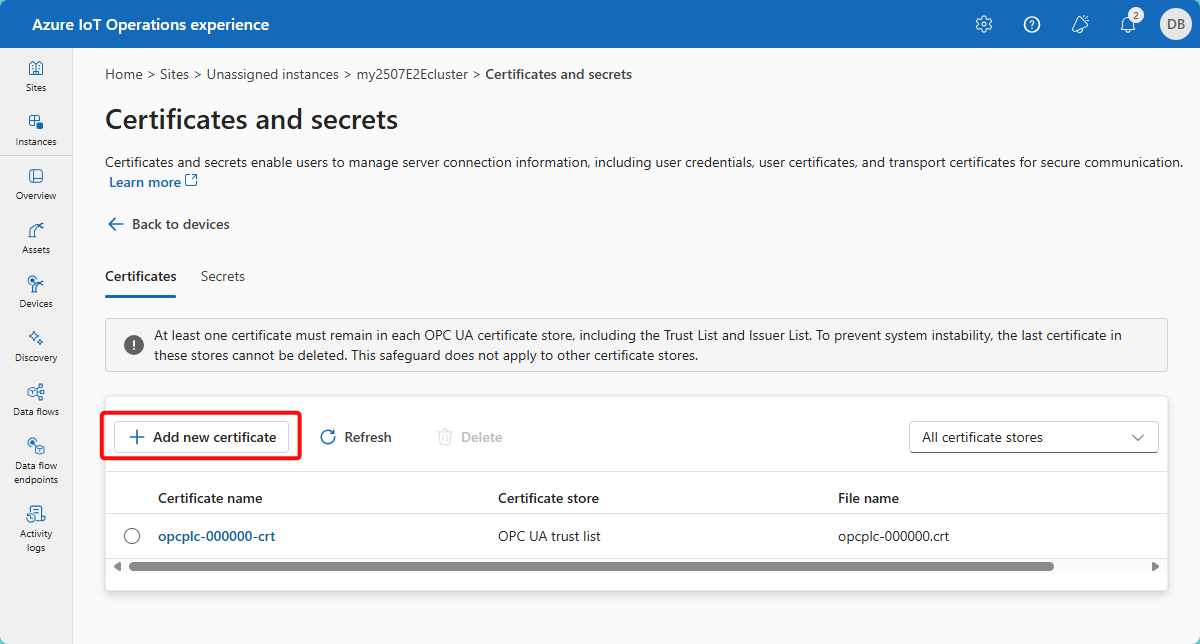Open the settings gear icon

click(984, 24)
